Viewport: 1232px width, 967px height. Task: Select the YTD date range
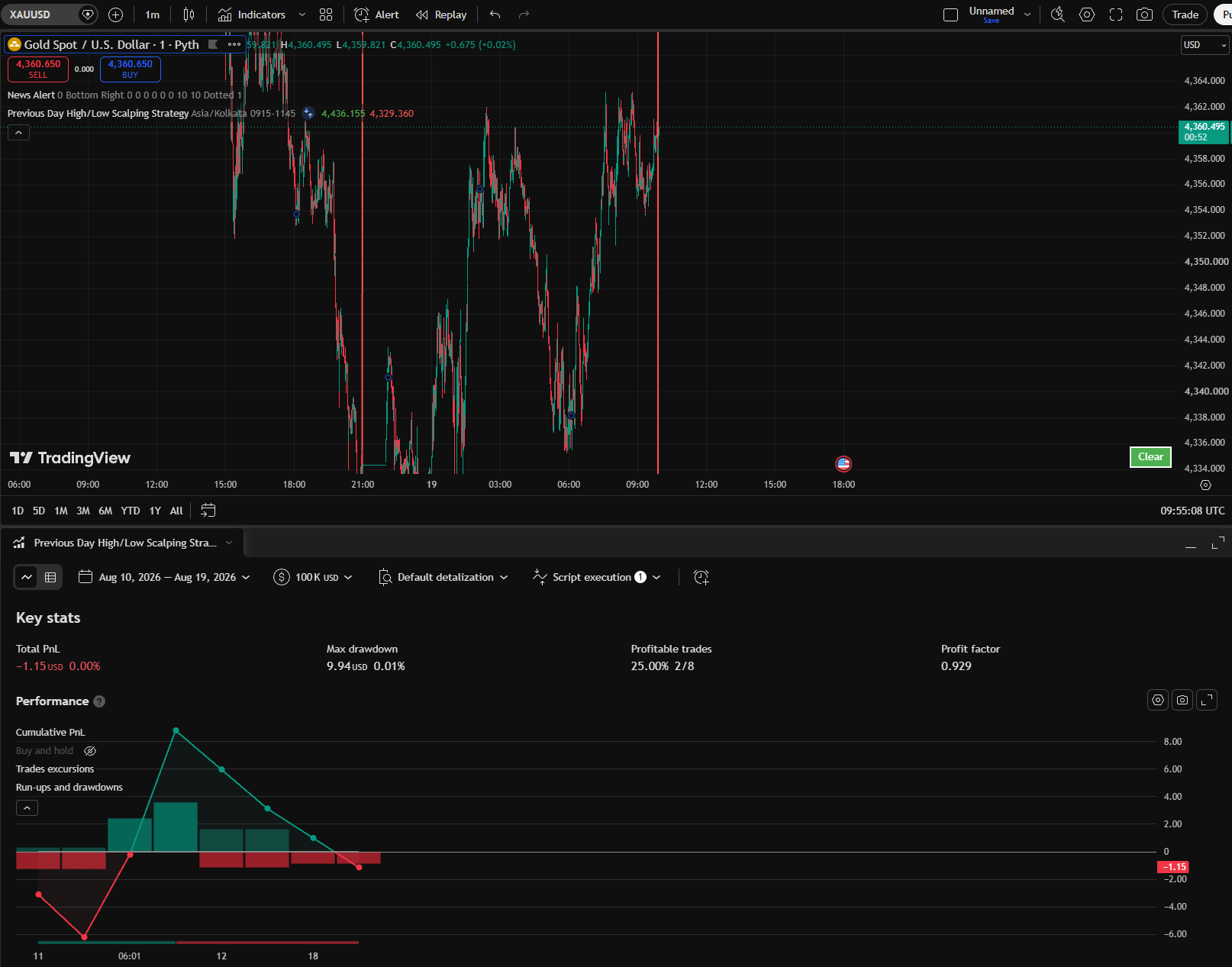131,511
